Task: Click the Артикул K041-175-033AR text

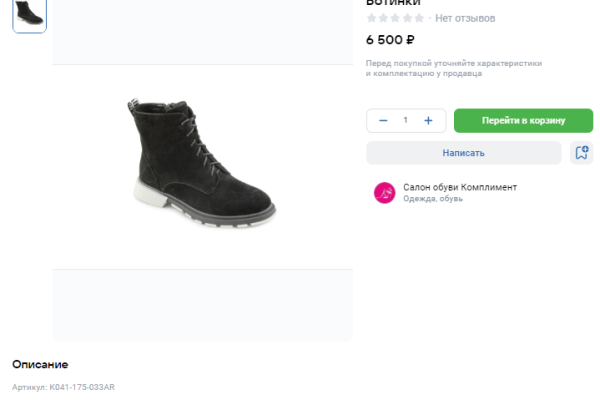Action: coord(63,387)
